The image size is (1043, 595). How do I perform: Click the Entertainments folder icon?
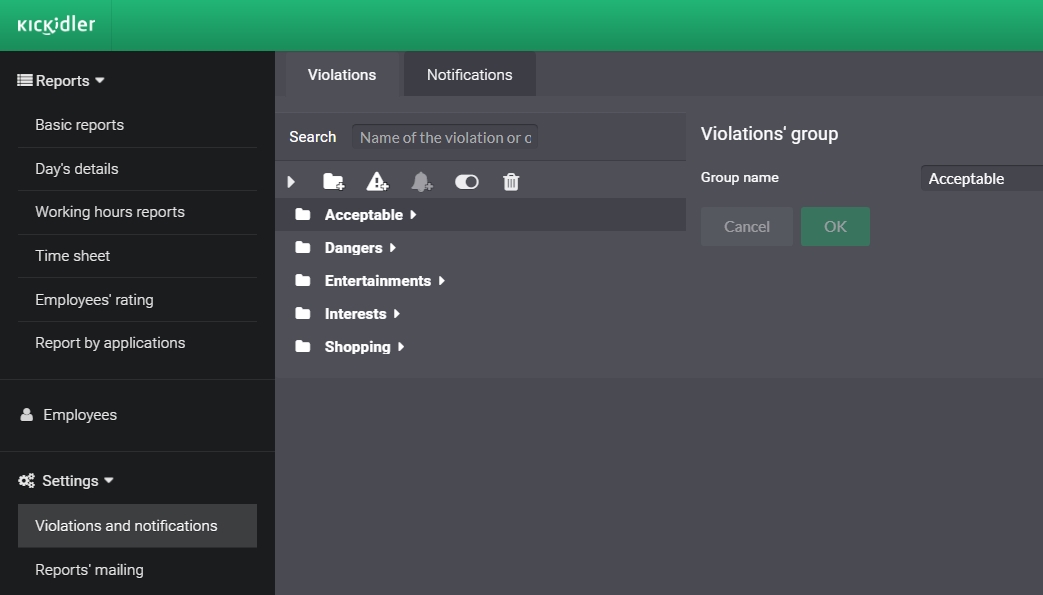[x=303, y=281]
